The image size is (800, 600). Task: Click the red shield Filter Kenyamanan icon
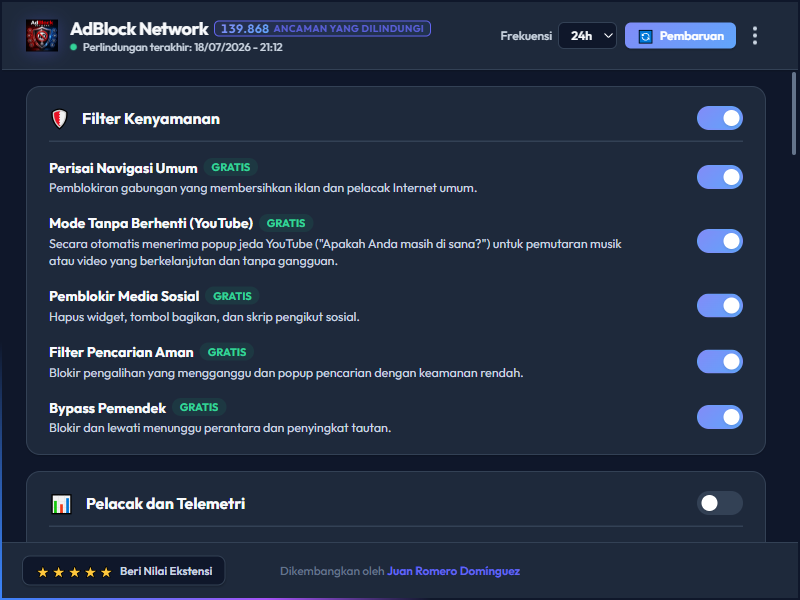point(60,119)
